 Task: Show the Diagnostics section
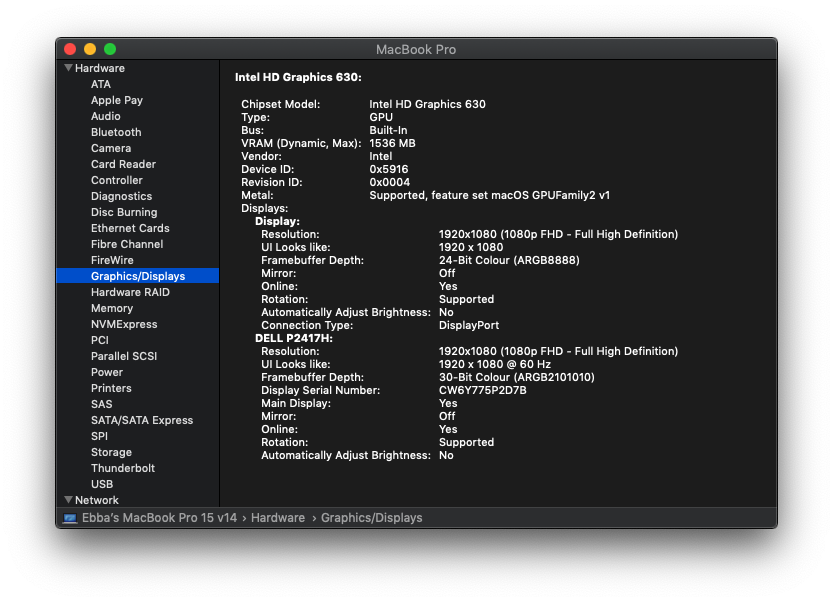click(121, 196)
